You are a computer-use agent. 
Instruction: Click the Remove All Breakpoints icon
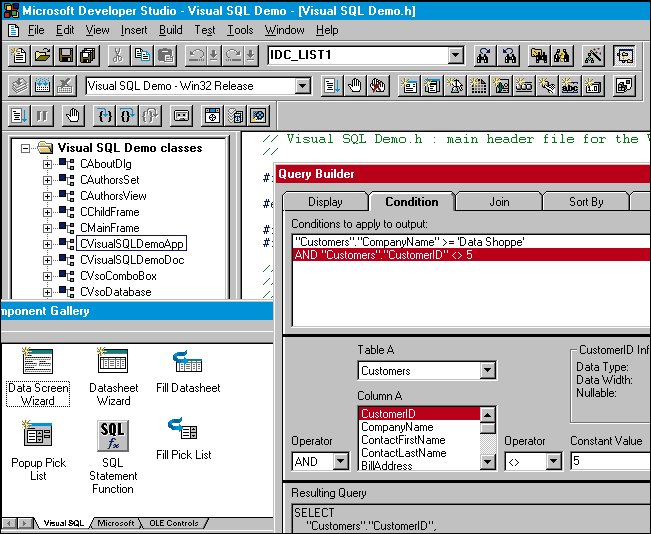(x=378, y=86)
